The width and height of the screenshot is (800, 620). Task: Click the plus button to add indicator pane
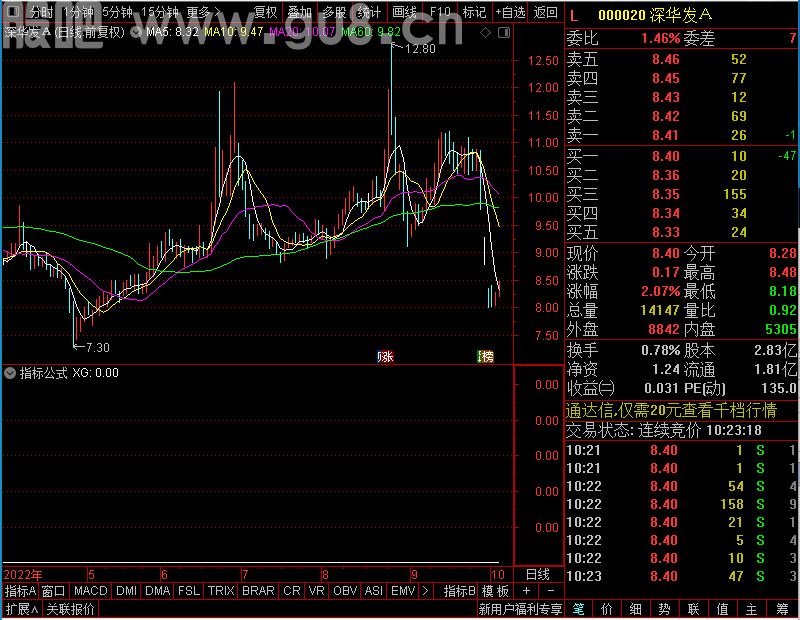[x=527, y=591]
